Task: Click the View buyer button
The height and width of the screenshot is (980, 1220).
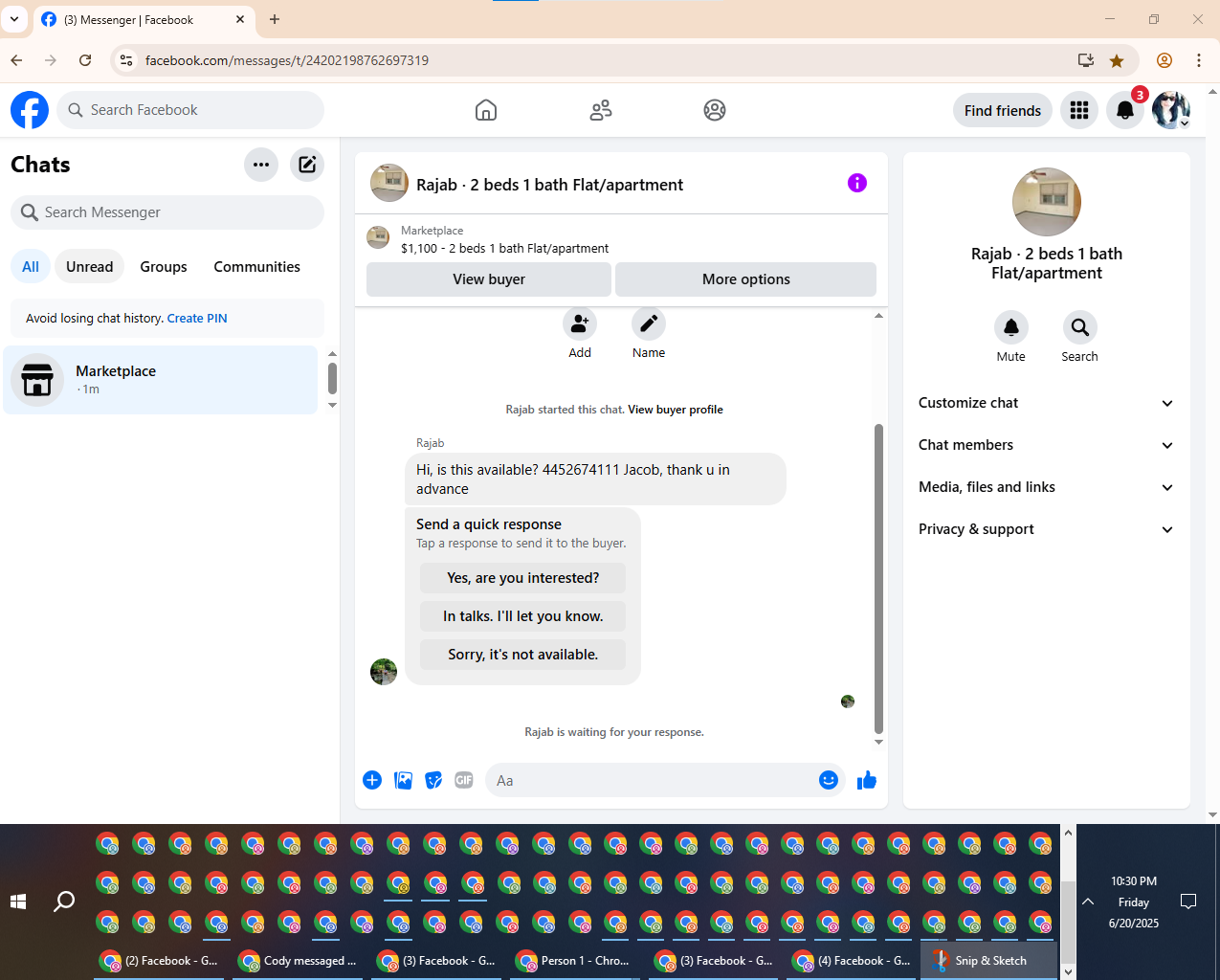Action: 489,279
